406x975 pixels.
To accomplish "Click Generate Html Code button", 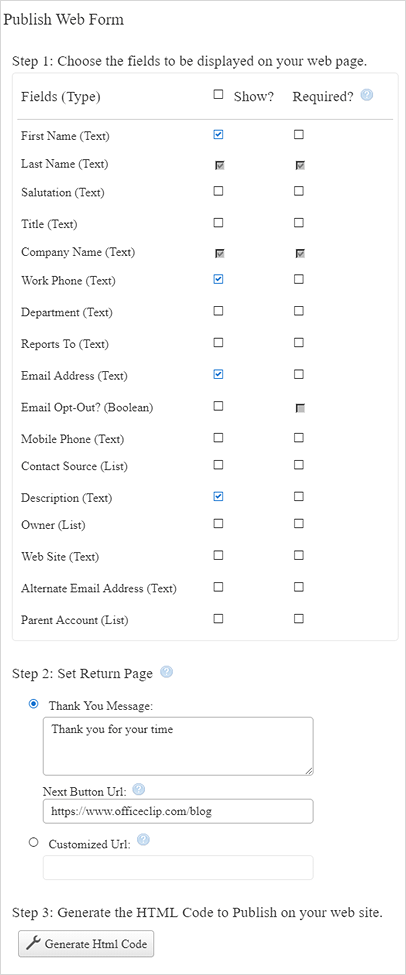I will pyautogui.click(x=86, y=944).
